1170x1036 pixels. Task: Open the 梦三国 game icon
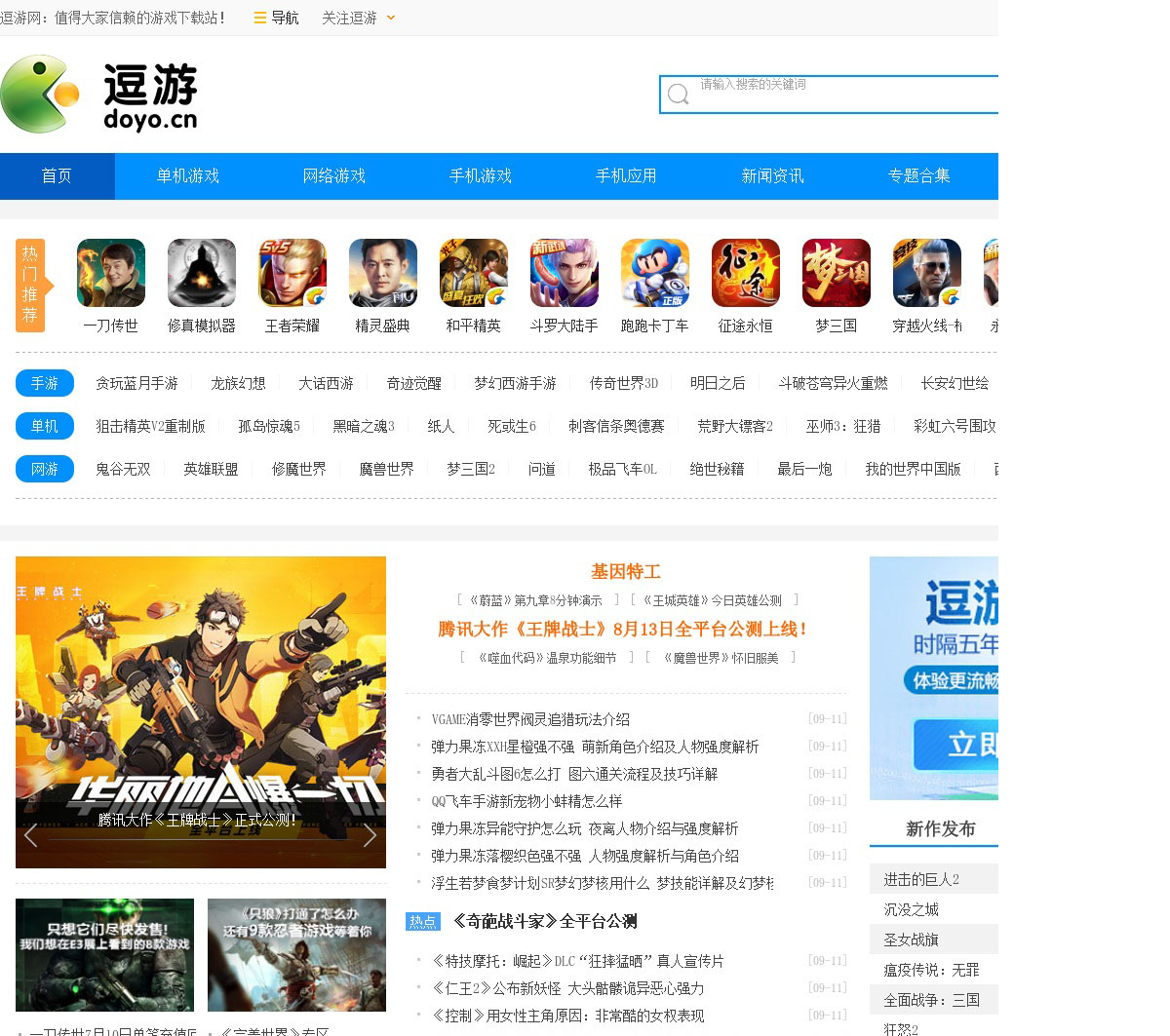tap(837, 273)
